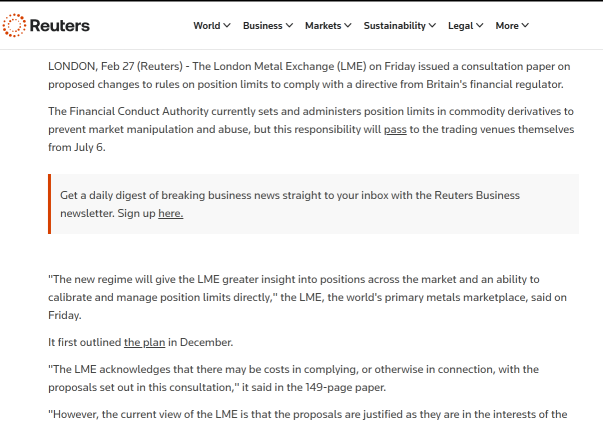Expand the More chevron arrow
Image resolution: width=603 pixels, height=422 pixels.
[525, 25]
